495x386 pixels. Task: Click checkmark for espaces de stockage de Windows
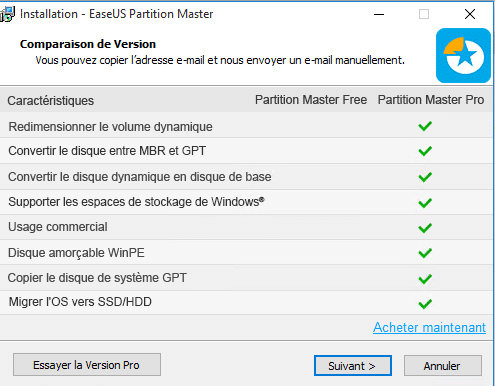(425, 203)
